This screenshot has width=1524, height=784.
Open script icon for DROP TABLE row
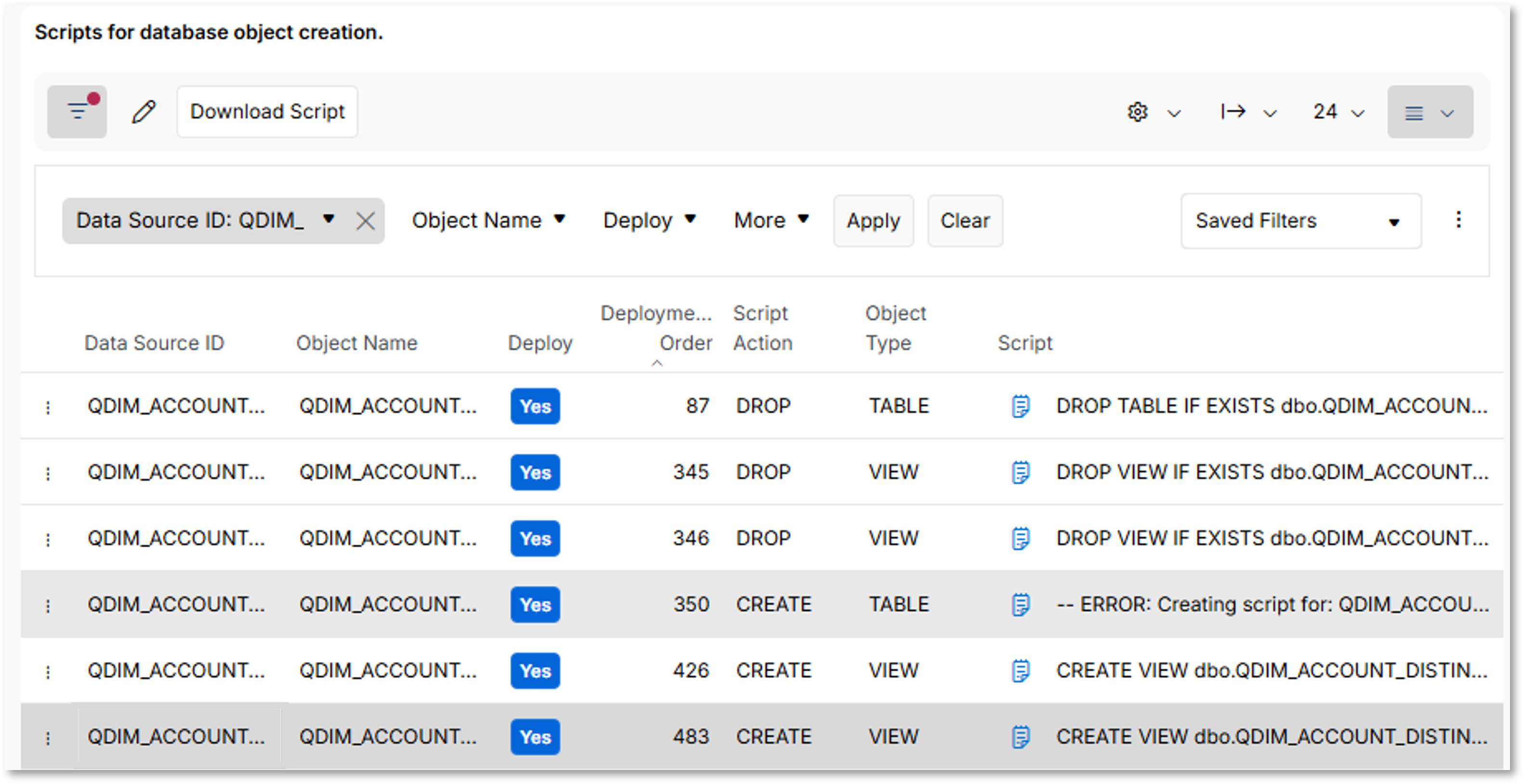[x=1021, y=406]
